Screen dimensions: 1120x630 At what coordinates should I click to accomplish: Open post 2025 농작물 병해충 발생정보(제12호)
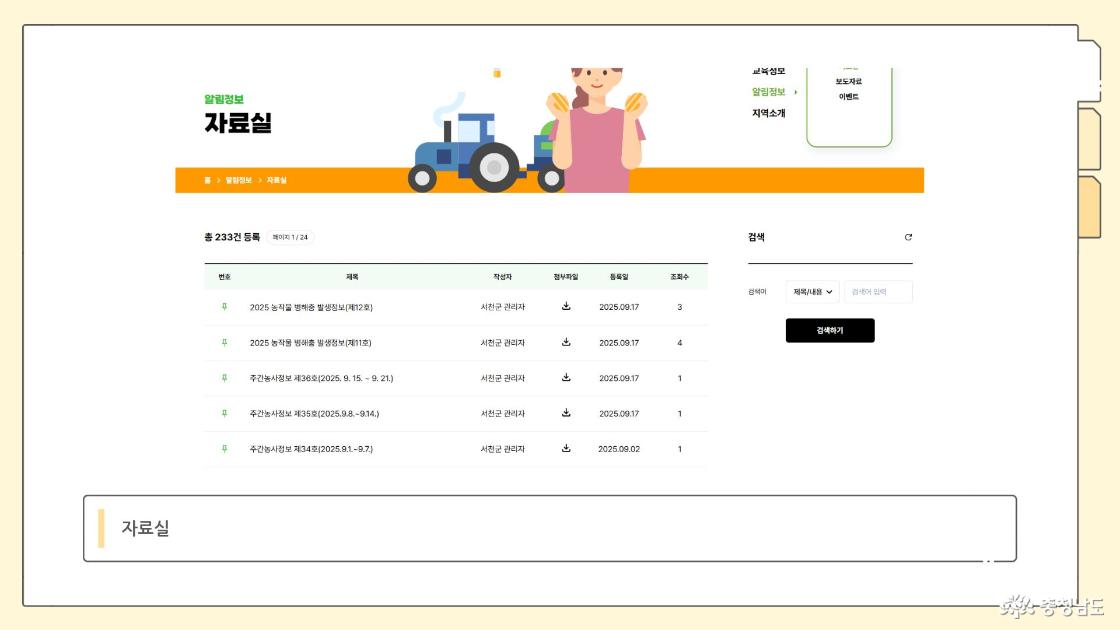coord(311,307)
